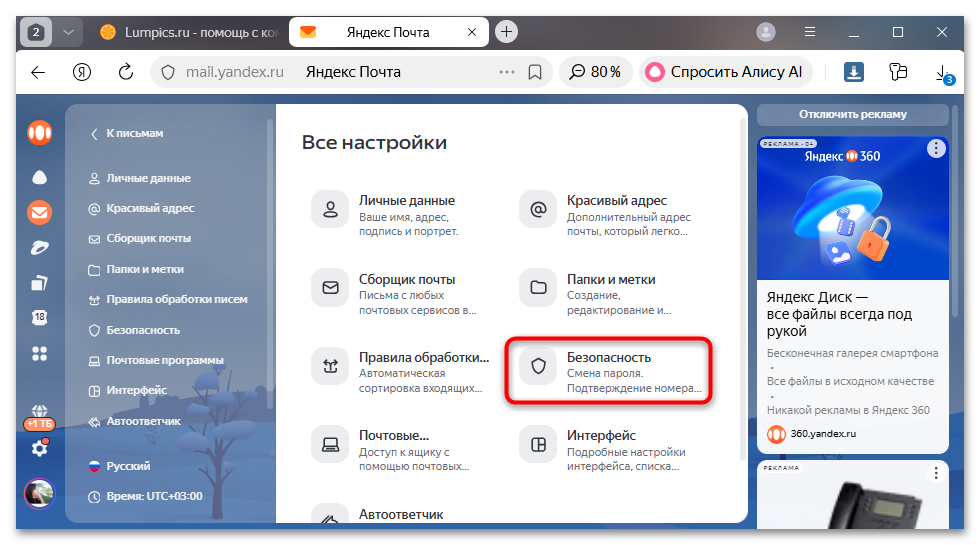The height and width of the screenshot is (545, 980).
Task: Click the Личные данные person icon tile
Action: (330, 209)
